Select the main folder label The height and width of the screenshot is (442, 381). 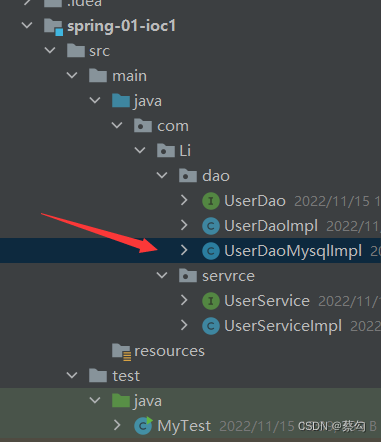point(129,76)
